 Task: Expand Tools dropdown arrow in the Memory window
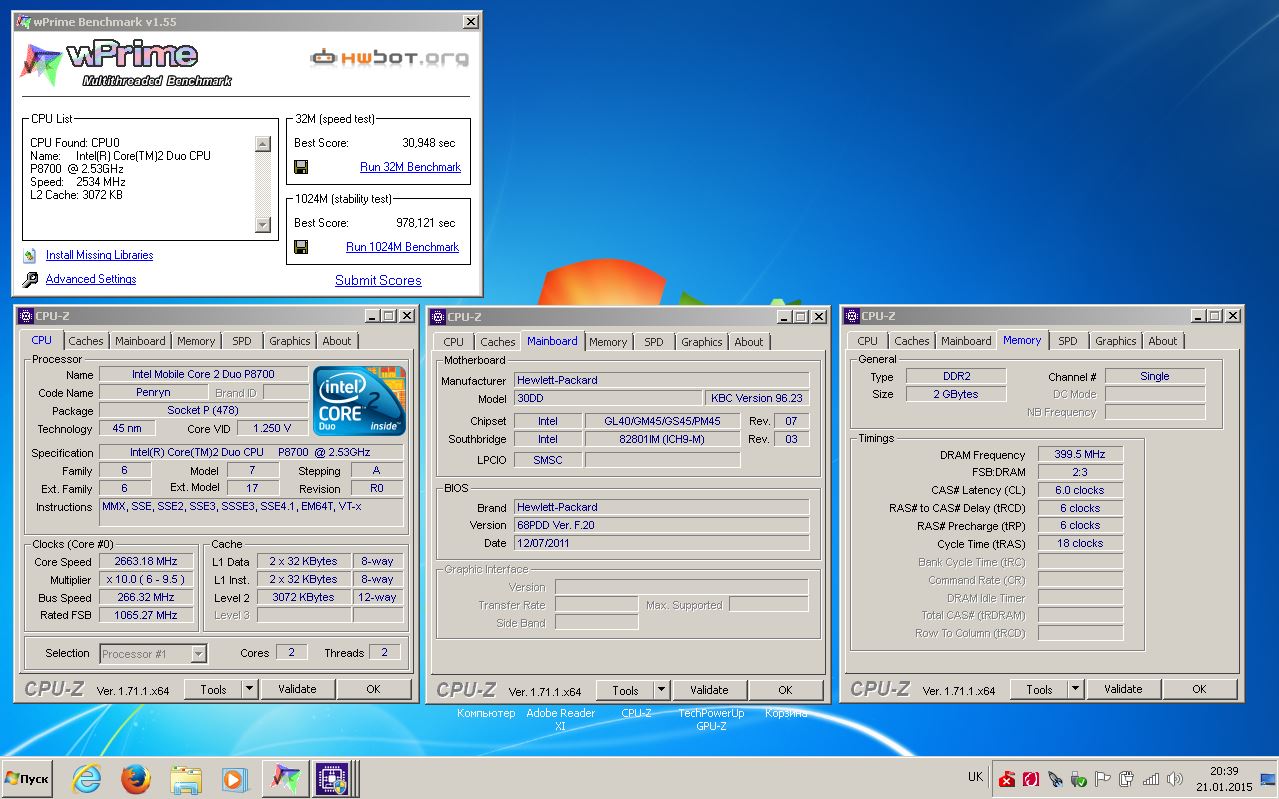1075,689
